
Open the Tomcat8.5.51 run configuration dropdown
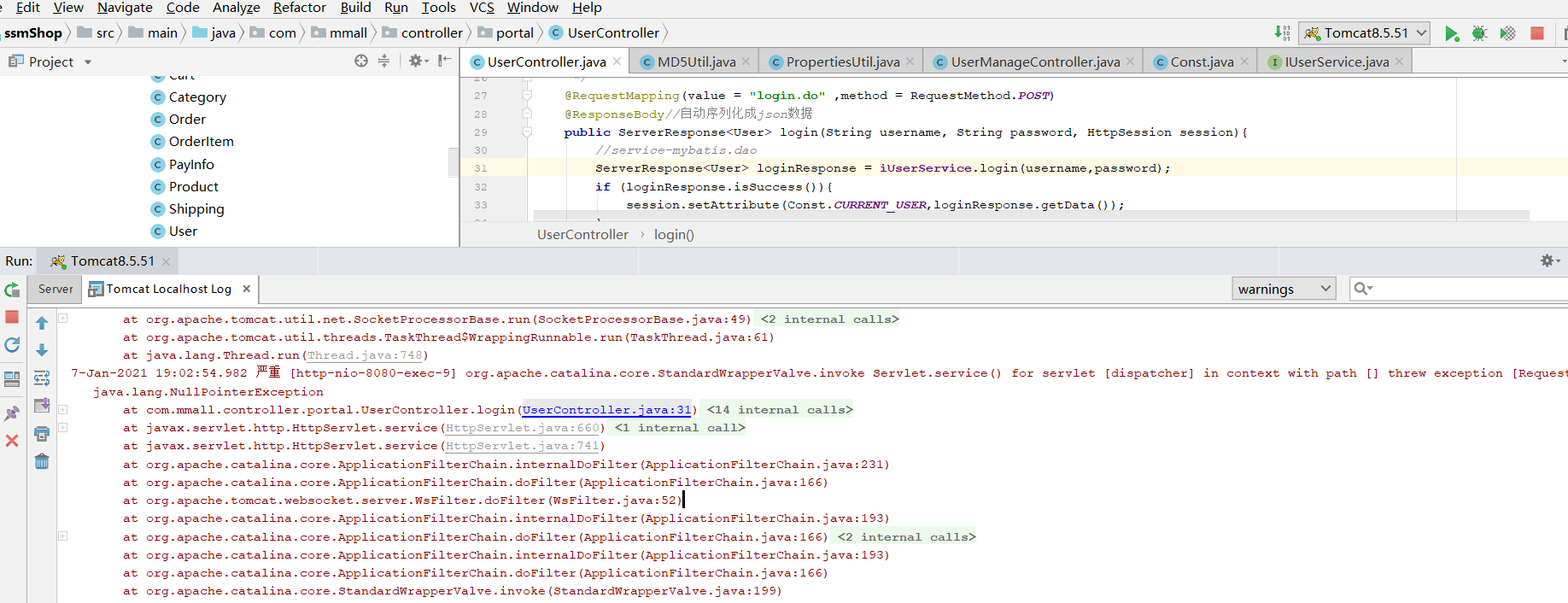point(1364,33)
